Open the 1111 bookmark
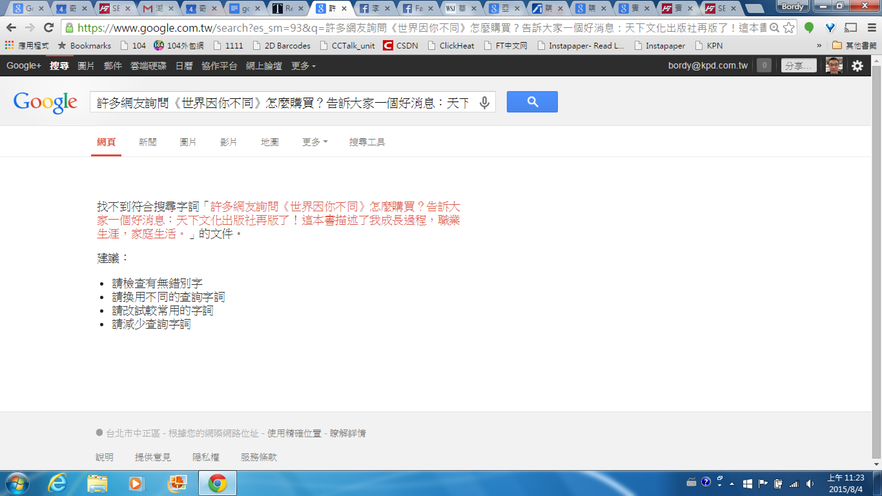The width and height of the screenshot is (882, 496). (228, 46)
